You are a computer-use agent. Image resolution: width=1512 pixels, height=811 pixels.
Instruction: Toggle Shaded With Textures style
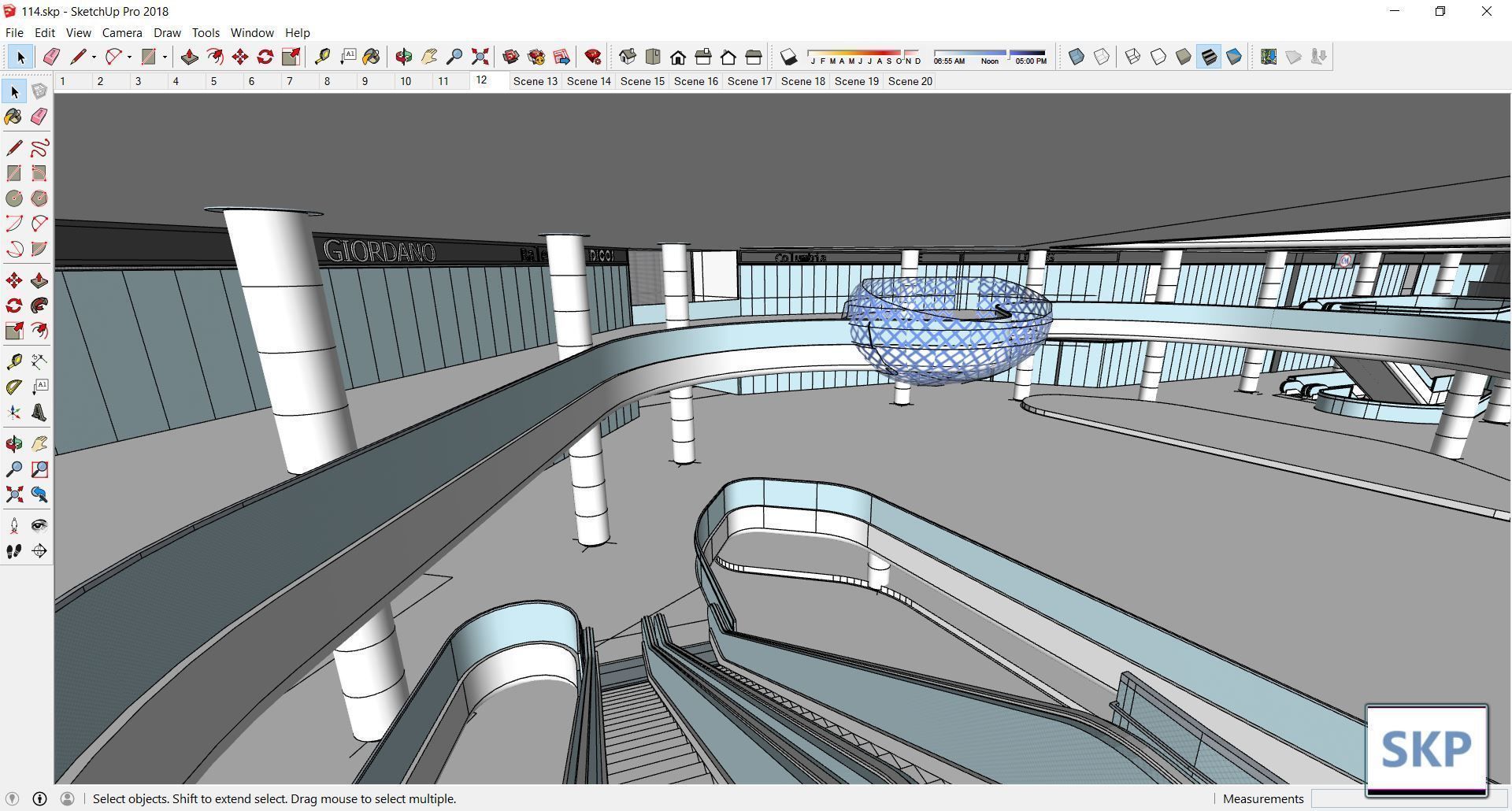[1209, 57]
